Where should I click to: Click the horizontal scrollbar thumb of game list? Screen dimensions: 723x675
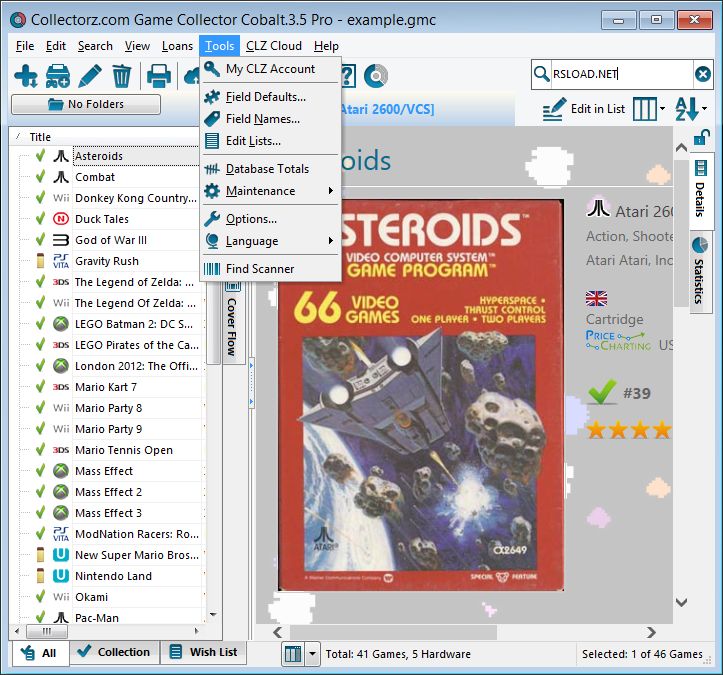[x=47, y=631]
